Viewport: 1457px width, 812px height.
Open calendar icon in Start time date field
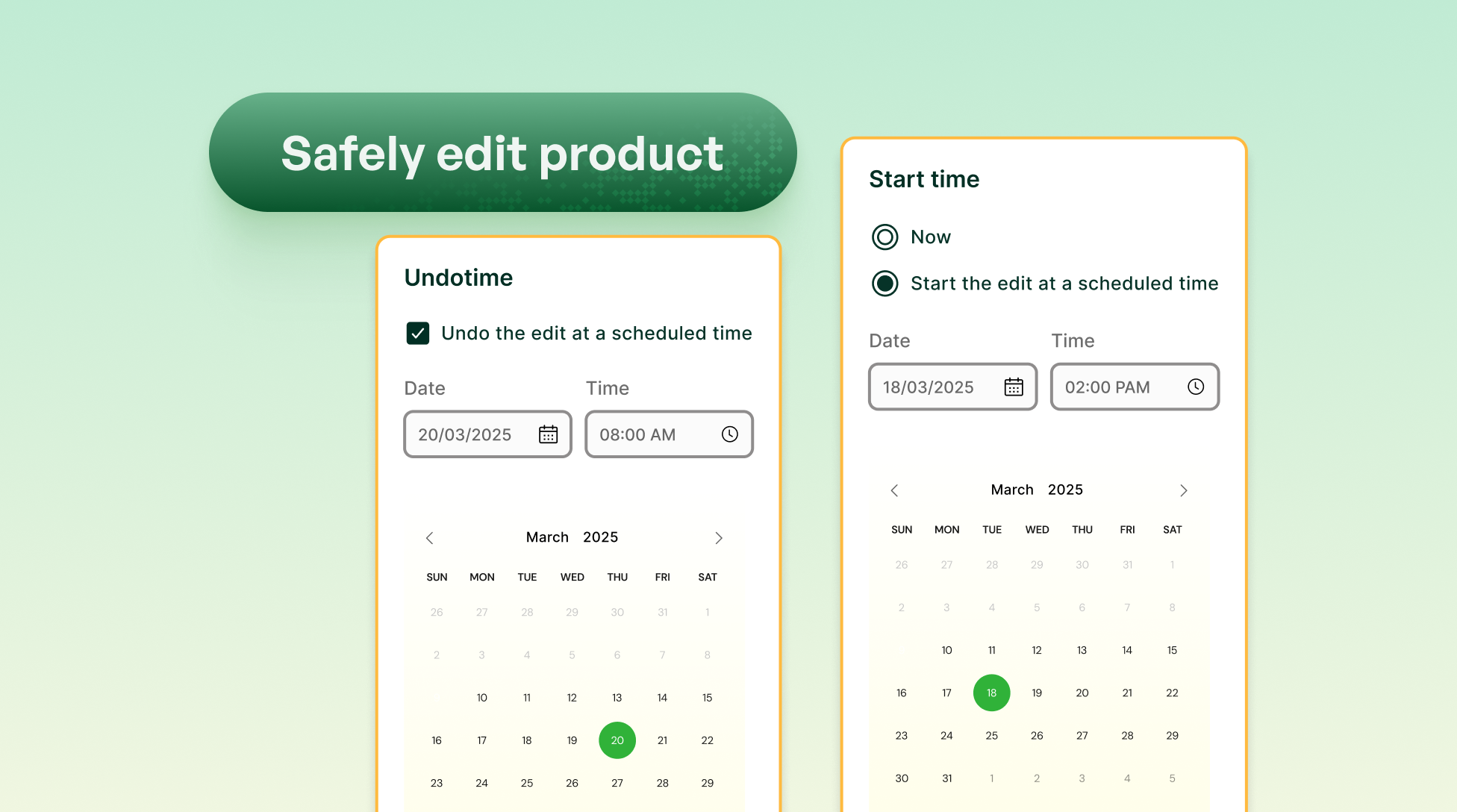(1013, 387)
